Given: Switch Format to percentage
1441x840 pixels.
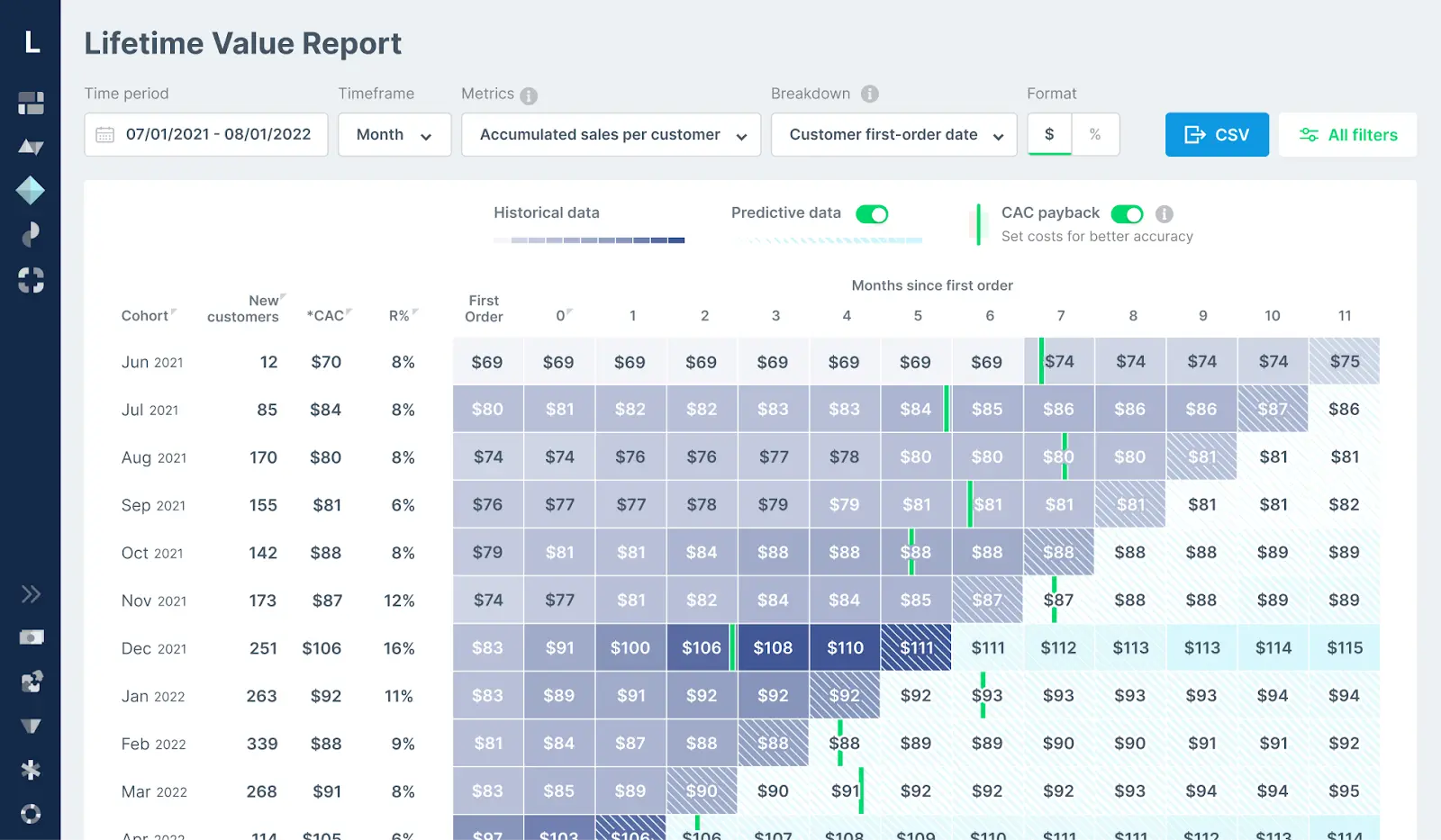Looking at the screenshot, I should tap(1095, 134).
